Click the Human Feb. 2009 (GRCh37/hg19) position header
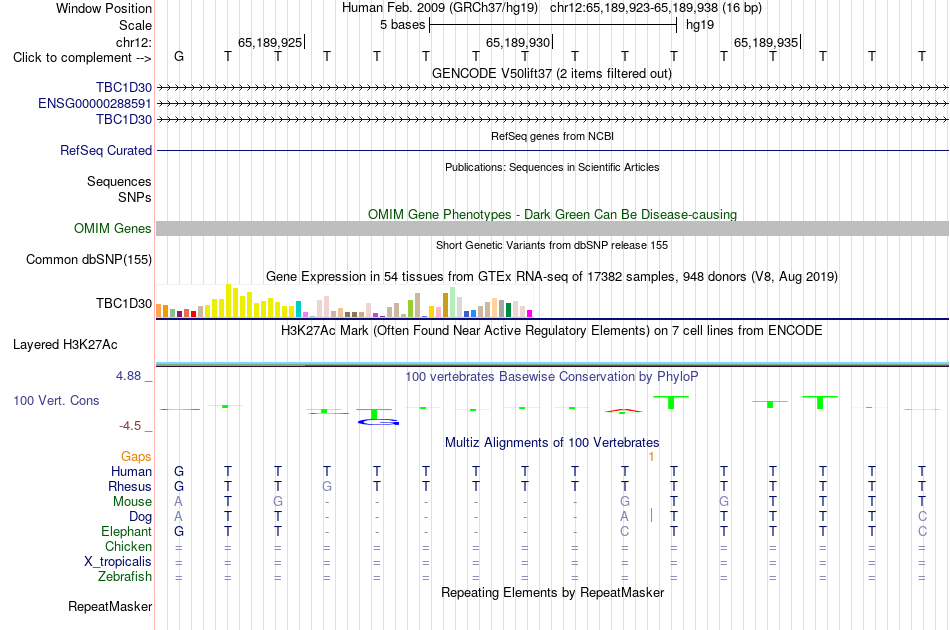Viewport: 950px width, 630px height. tap(440, 8)
